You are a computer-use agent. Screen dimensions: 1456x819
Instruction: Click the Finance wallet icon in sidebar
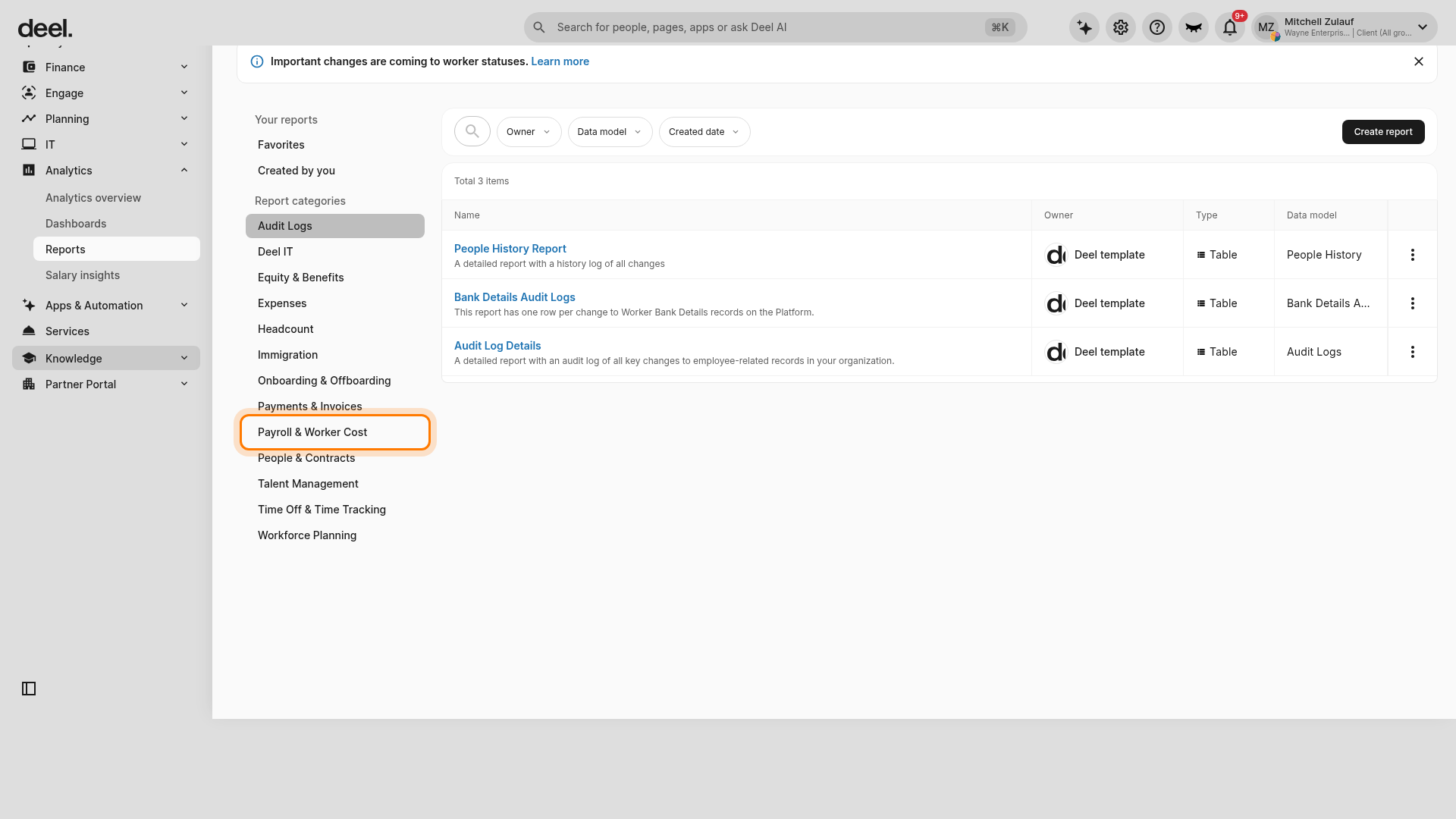click(29, 67)
